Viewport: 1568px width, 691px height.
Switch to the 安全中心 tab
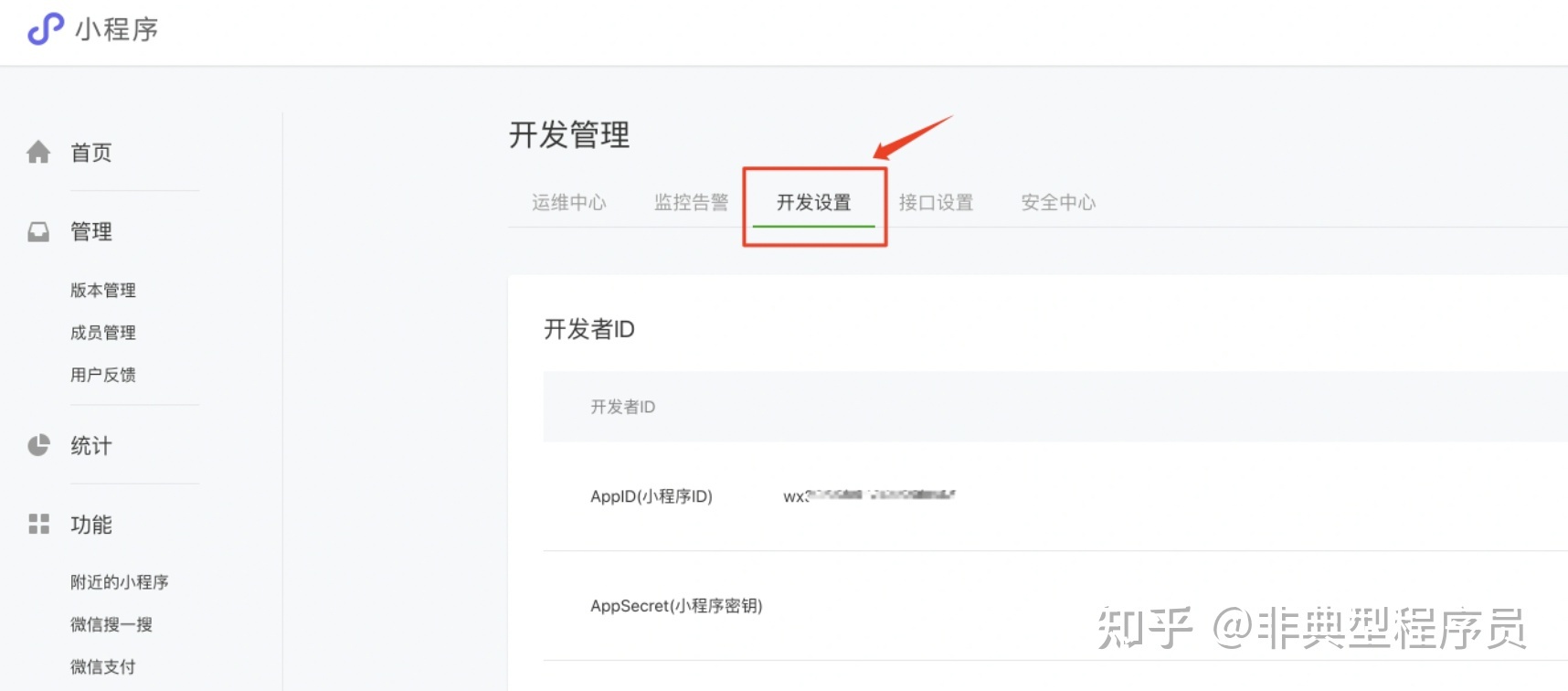click(x=1059, y=202)
